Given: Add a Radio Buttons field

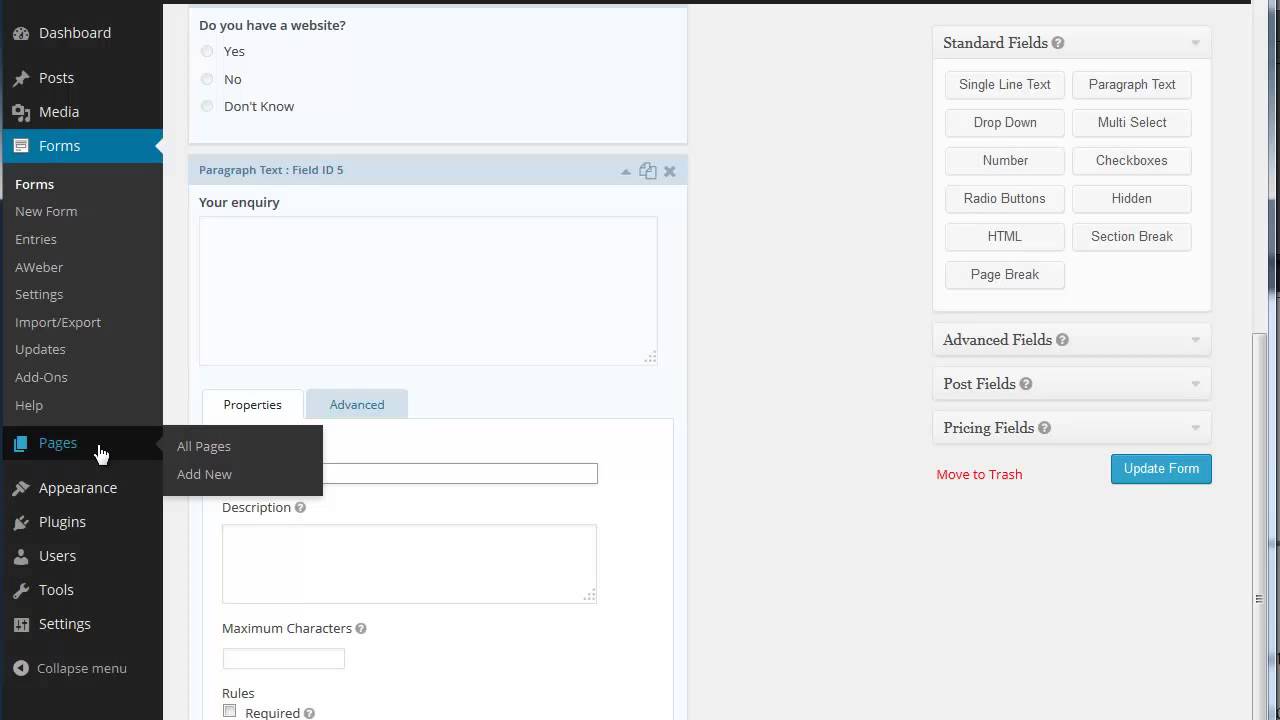Looking at the screenshot, I should pos(1005,199).
